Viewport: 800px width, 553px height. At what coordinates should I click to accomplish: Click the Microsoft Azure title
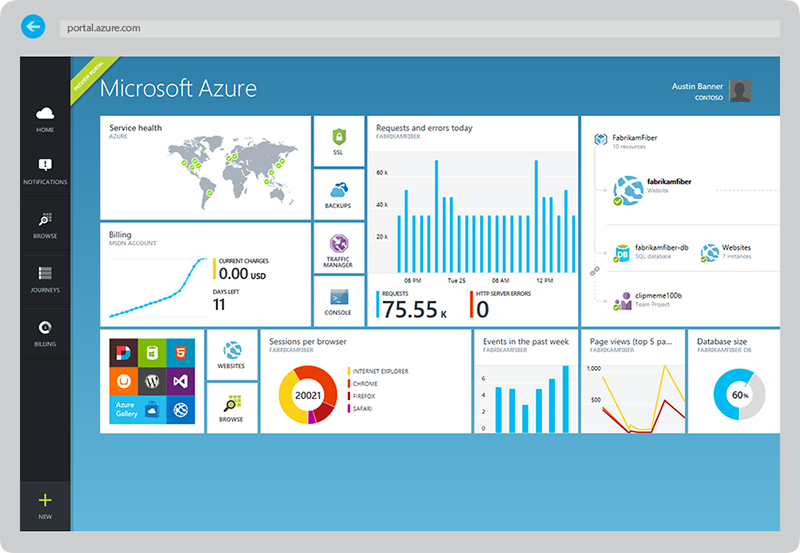179,88
